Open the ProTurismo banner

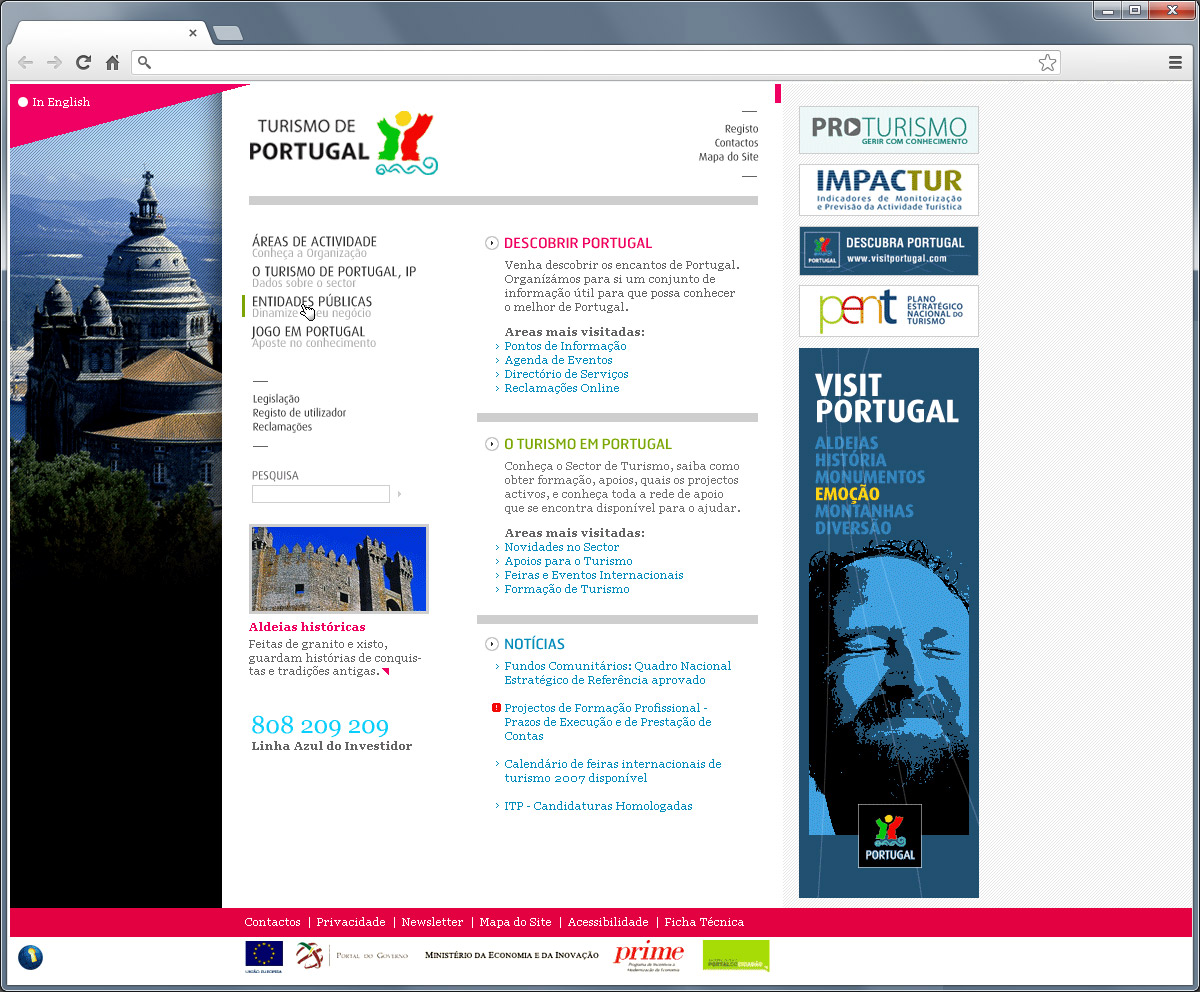coord(888,130)
